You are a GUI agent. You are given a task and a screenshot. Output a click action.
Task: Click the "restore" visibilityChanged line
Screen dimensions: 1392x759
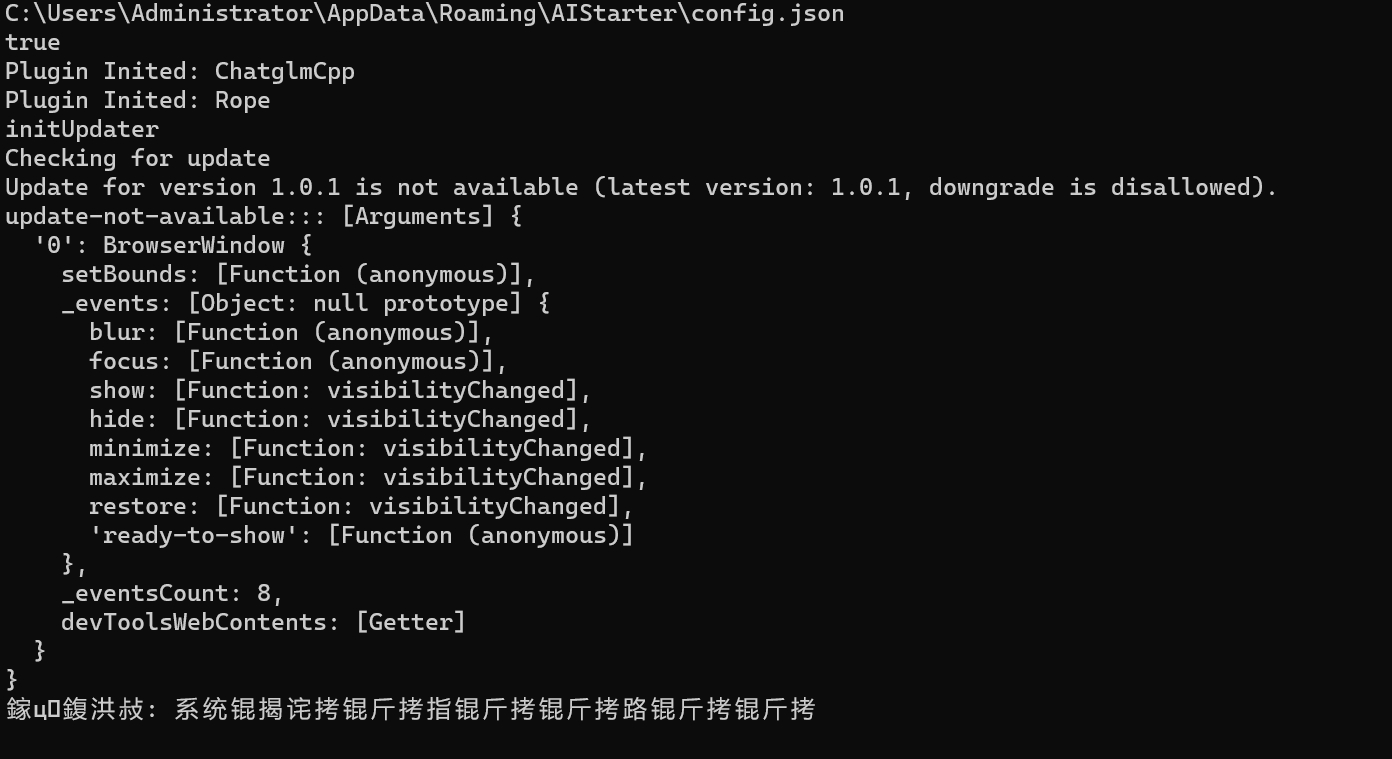(361, 507)
